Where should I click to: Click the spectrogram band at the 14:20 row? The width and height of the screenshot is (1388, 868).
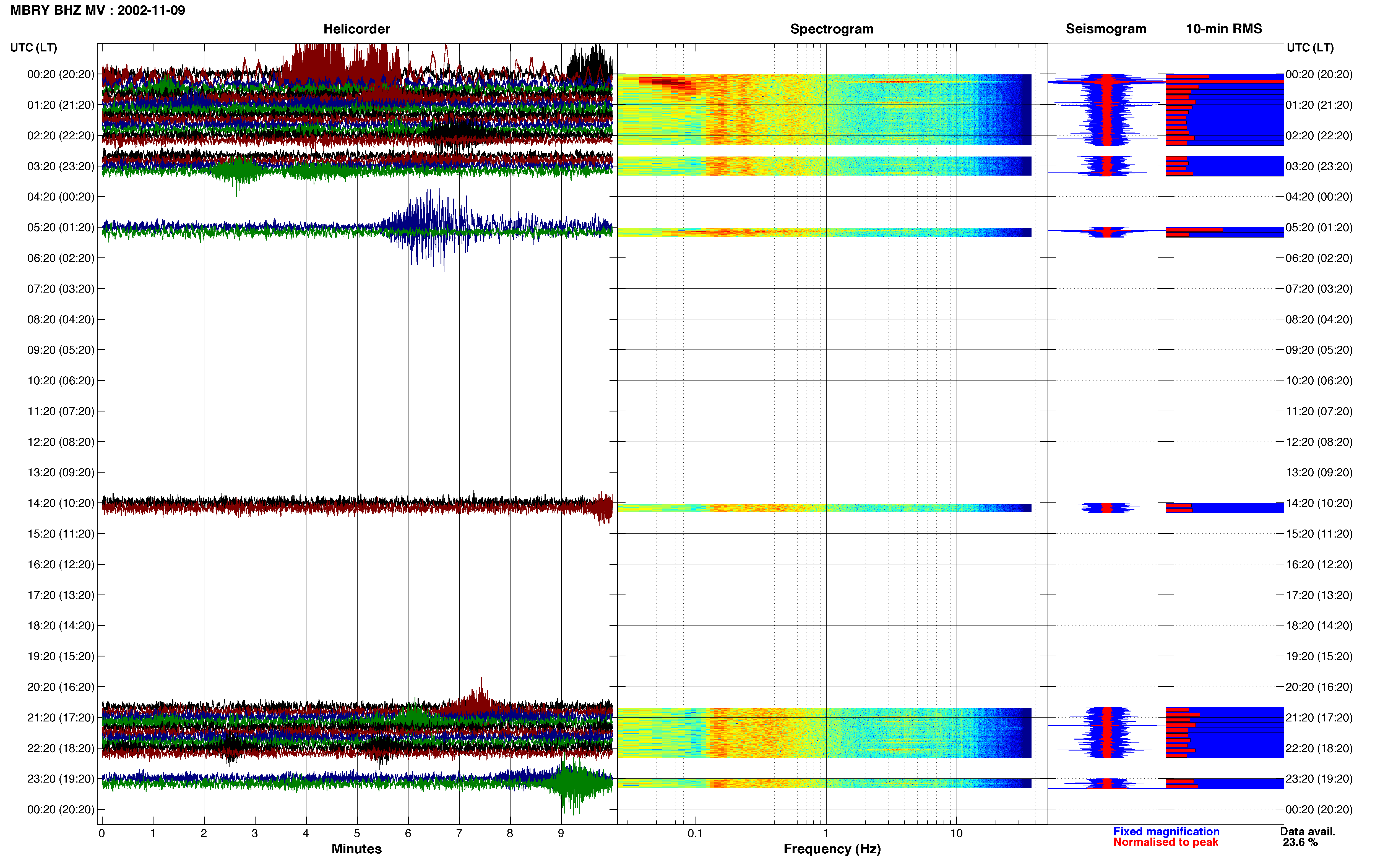(824, 507)
